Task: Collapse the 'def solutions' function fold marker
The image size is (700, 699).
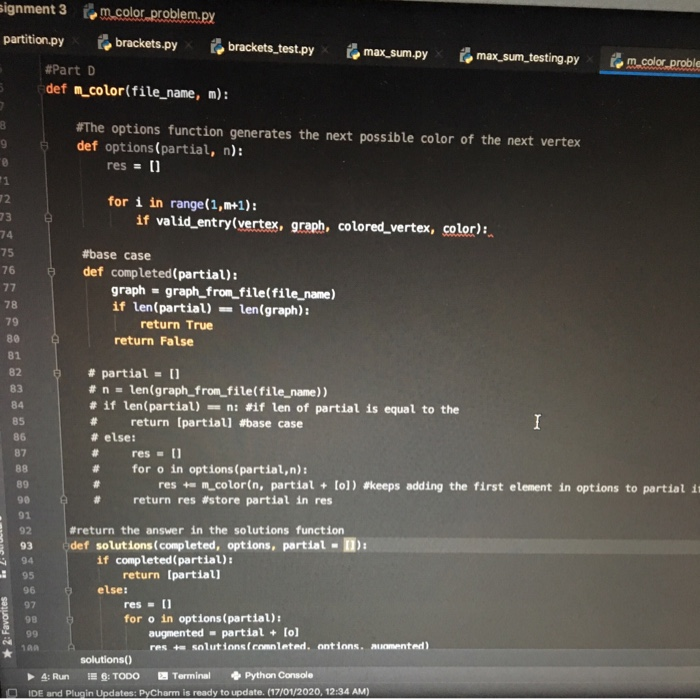Action: [67, 545]
